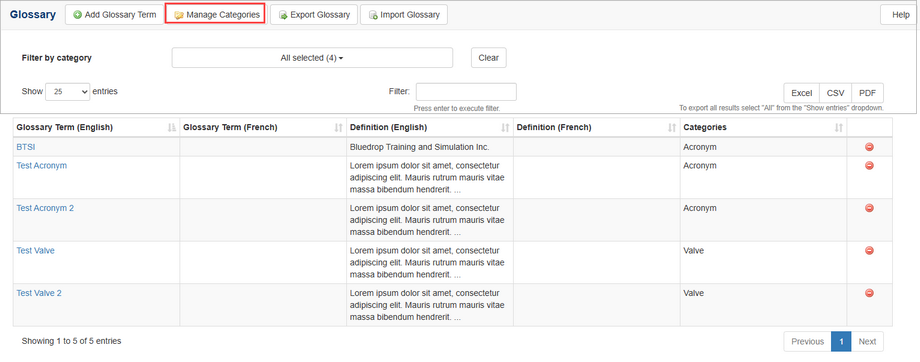Go to the Next page
The height and width of the screenshot is (362, 920).
pos(867,341)
